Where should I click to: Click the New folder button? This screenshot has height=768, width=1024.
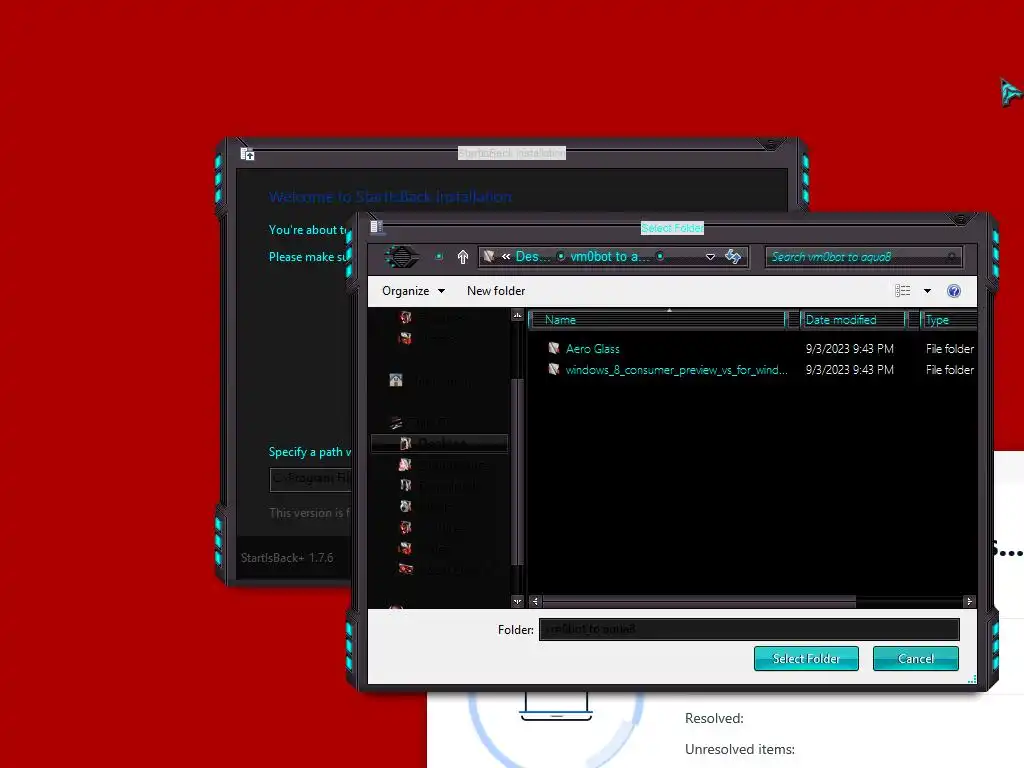[x=496, y=291]
